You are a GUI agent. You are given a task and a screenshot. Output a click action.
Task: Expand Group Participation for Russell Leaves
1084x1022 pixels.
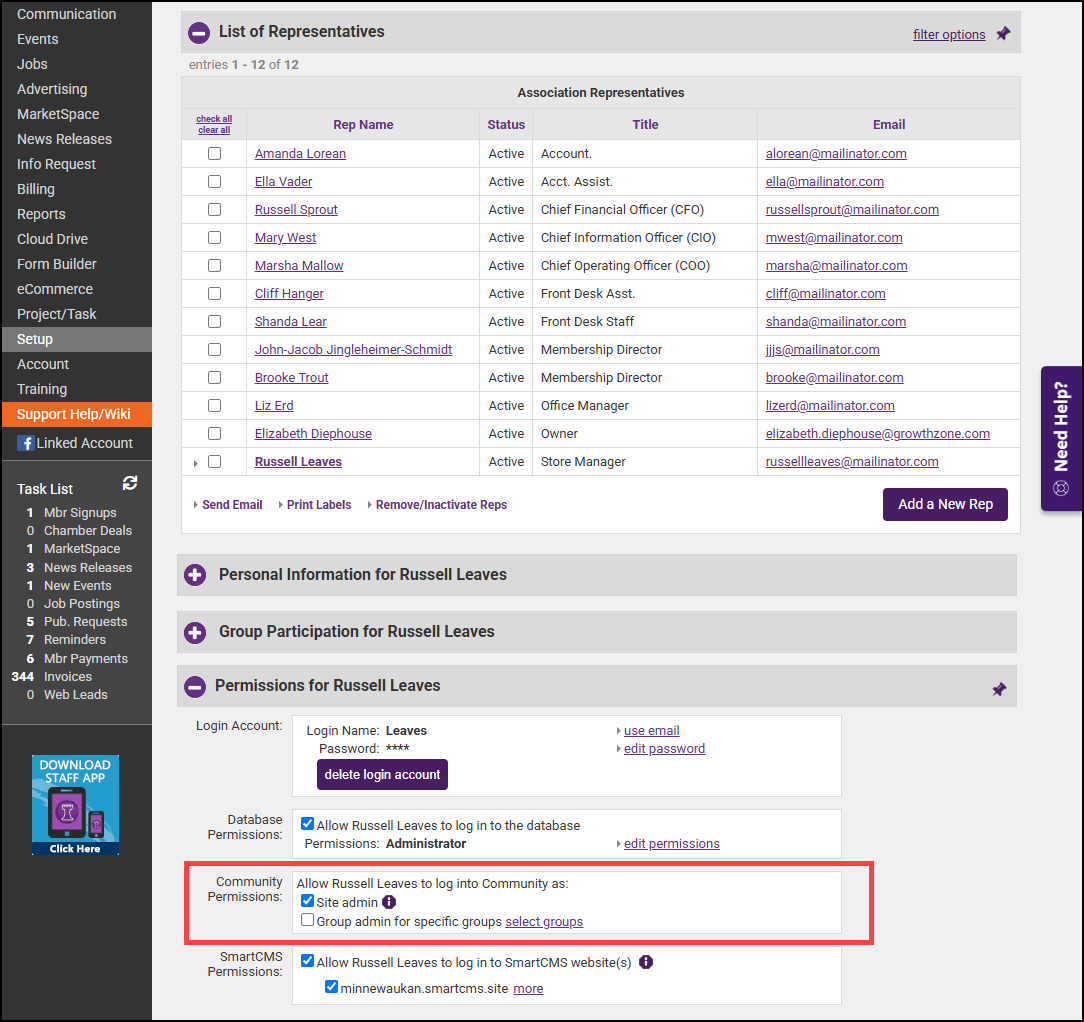coord(195,632)
